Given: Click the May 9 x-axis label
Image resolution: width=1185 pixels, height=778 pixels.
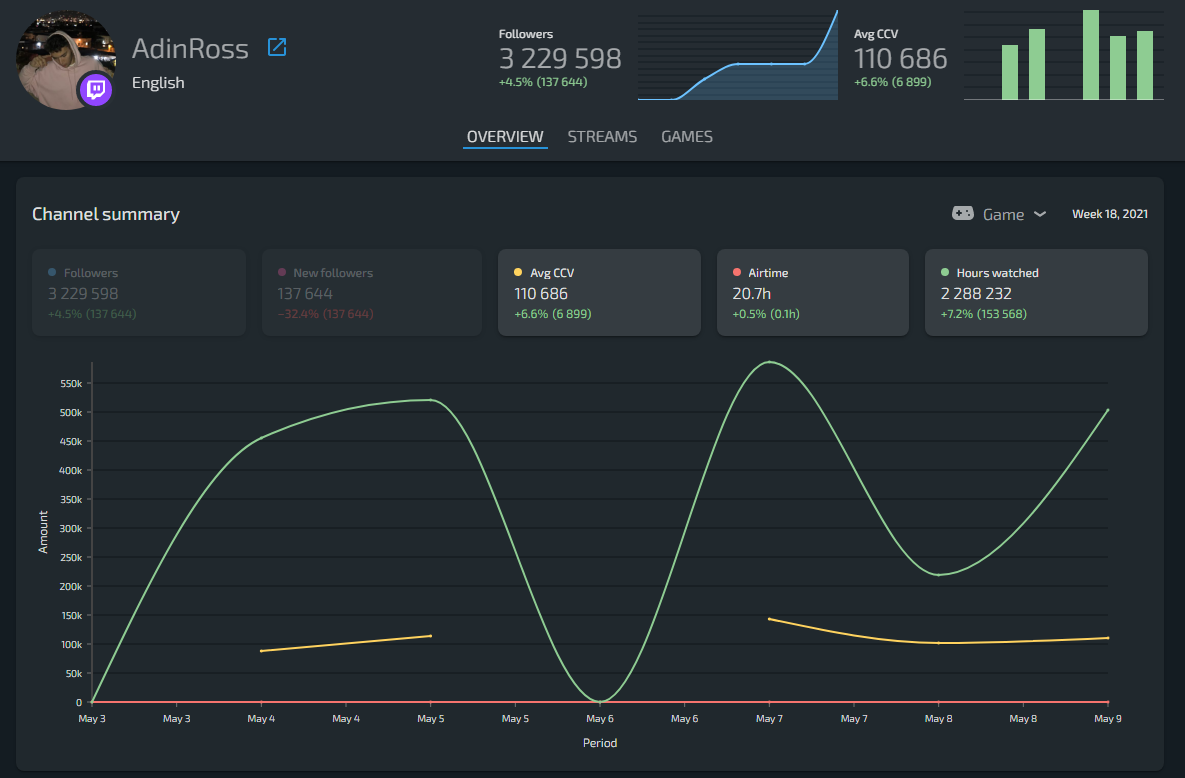Looking at the screenshot, I should (x=1108, y=718).
